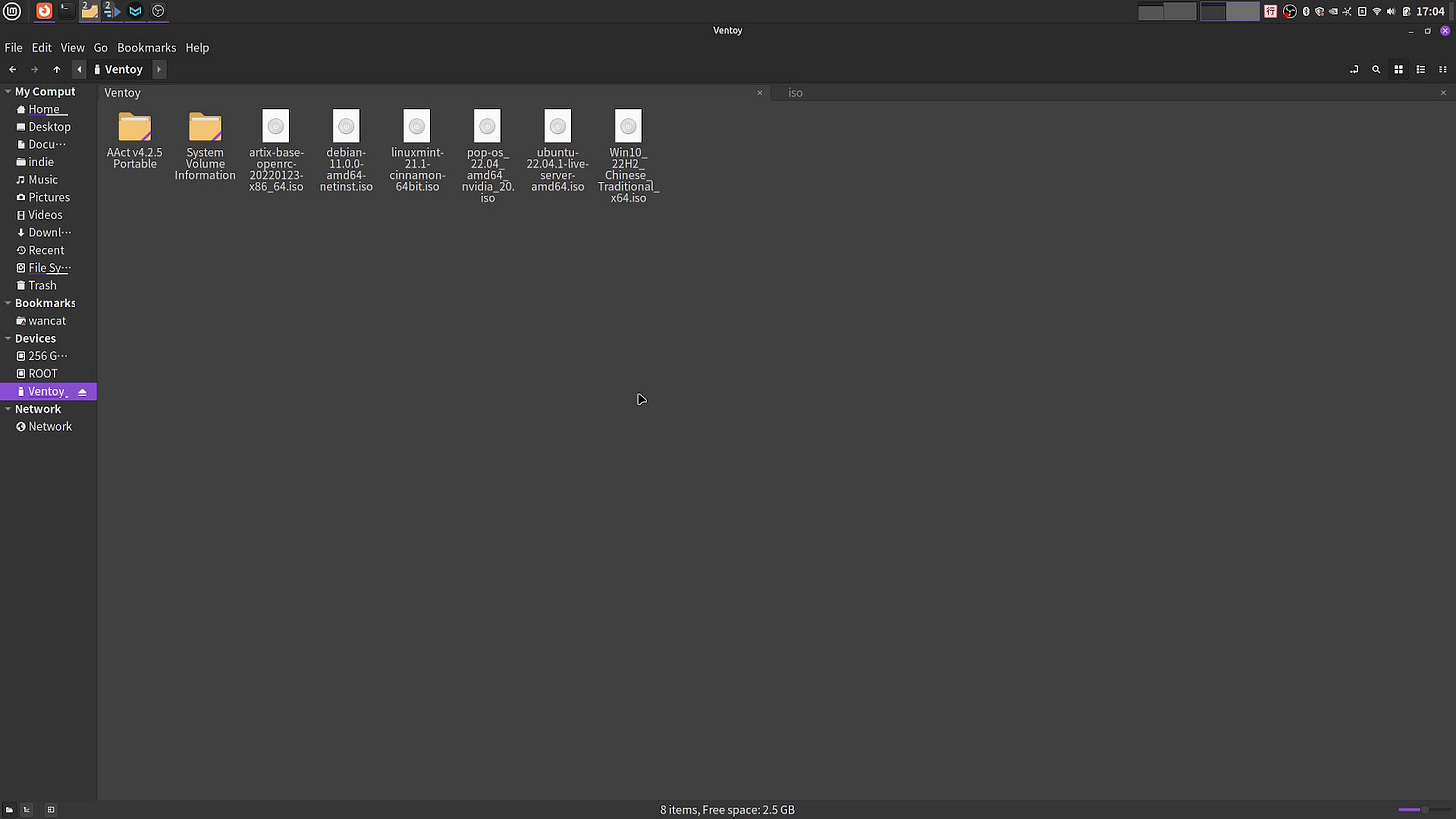
Task: Select Win10 22H2 Chinese Traditional ISO
Action: [628, 156]
